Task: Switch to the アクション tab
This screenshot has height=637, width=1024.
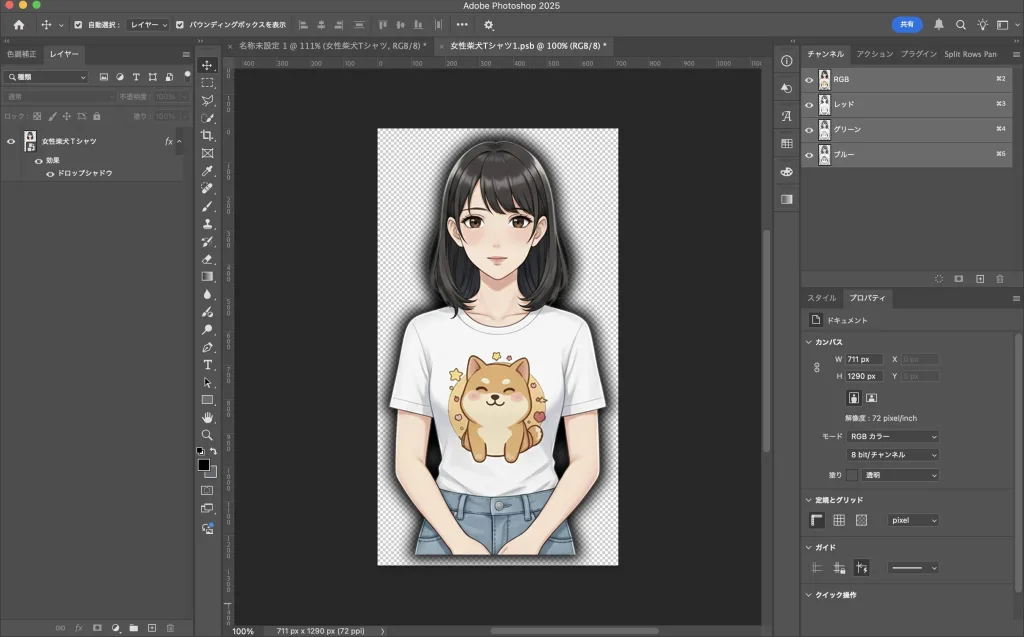Action: click(873, 54)
